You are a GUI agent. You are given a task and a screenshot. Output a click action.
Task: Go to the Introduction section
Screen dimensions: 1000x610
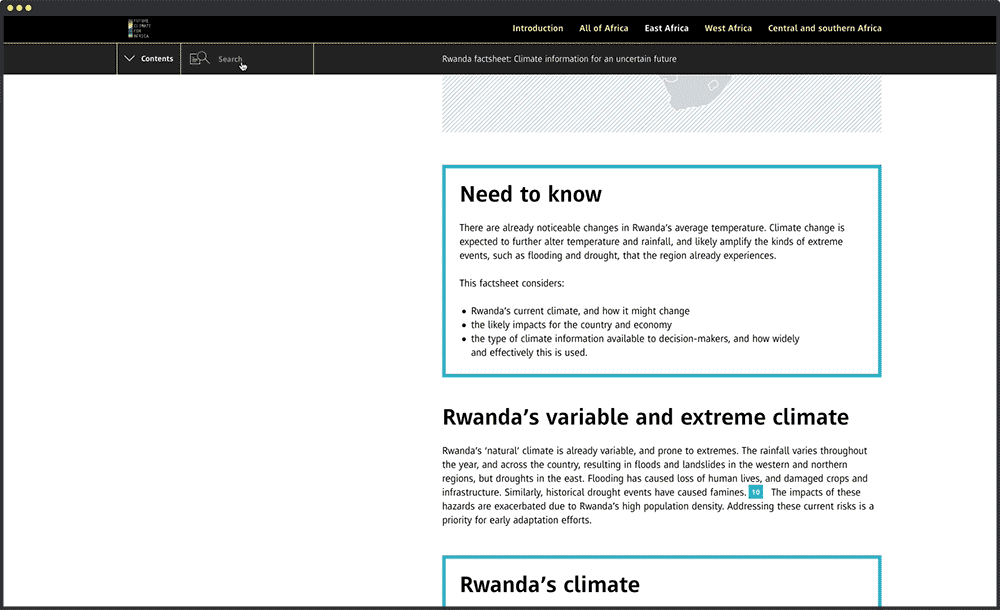tap(537, 28)
